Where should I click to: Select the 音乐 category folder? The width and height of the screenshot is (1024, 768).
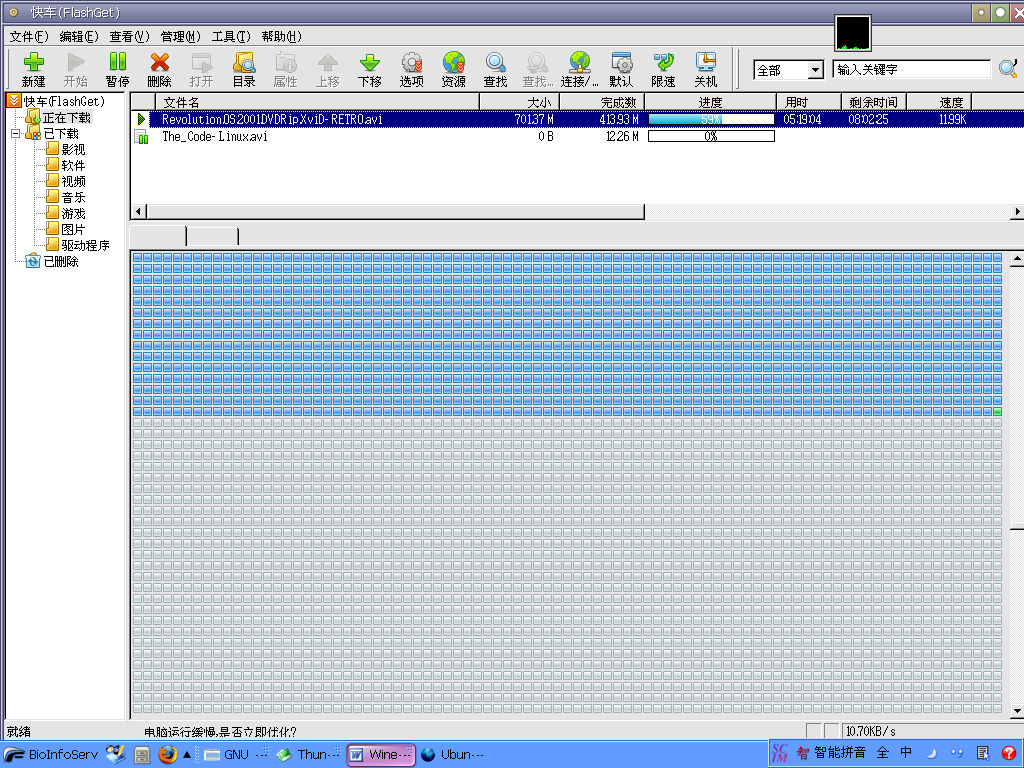tap(73, 197)
